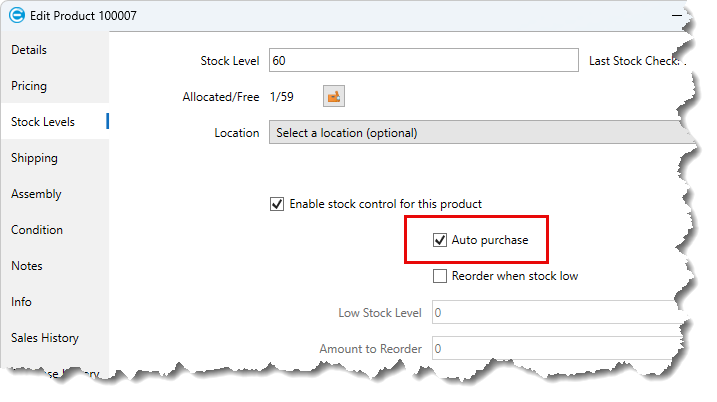Viewport: 717px width, 402px height.
Task: Click the Amount to Reorder field
Action: tap(550, 349)
